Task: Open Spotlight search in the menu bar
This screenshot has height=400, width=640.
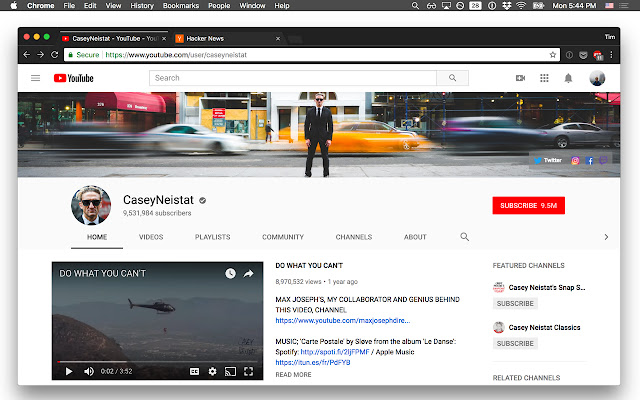Action: tap(415, 6)
